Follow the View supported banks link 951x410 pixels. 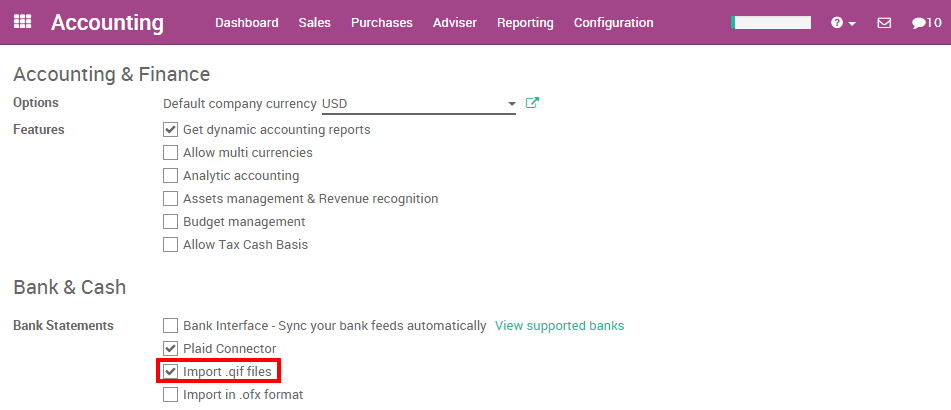click(559, 326)
